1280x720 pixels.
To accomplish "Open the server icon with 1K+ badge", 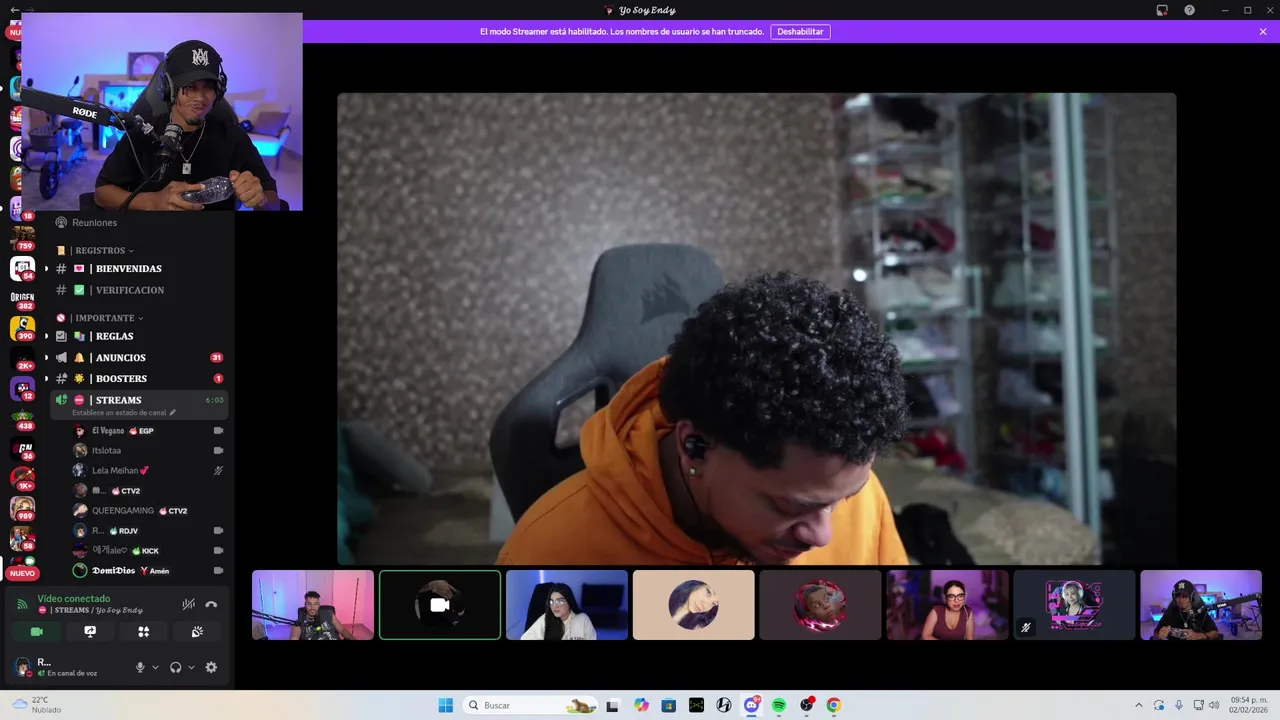I will [x=22, y=478].
